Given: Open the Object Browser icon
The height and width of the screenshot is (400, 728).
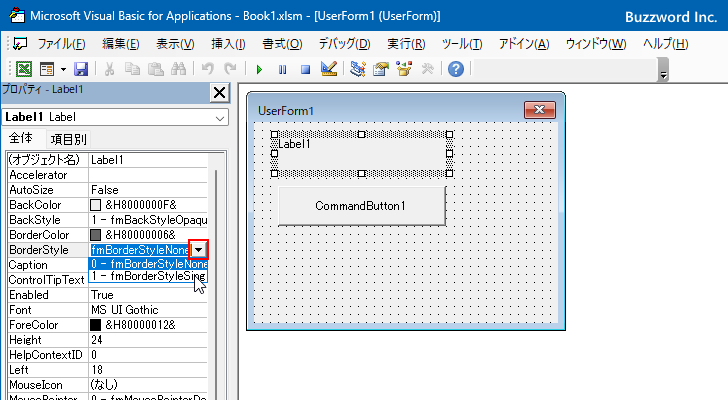Looking at the screenshot, I should pos(404,69).
